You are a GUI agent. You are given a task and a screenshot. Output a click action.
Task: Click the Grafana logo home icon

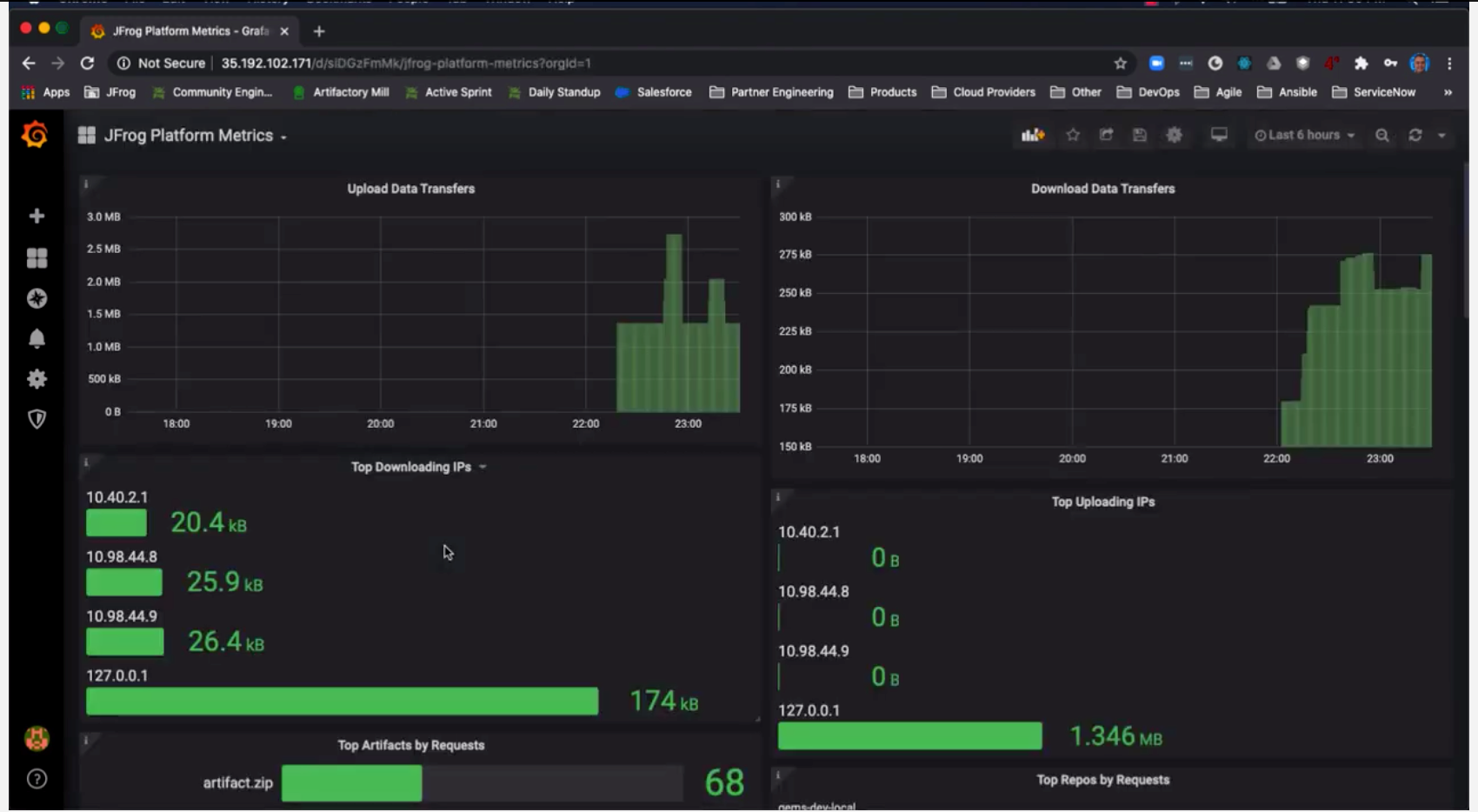[35, 135]
